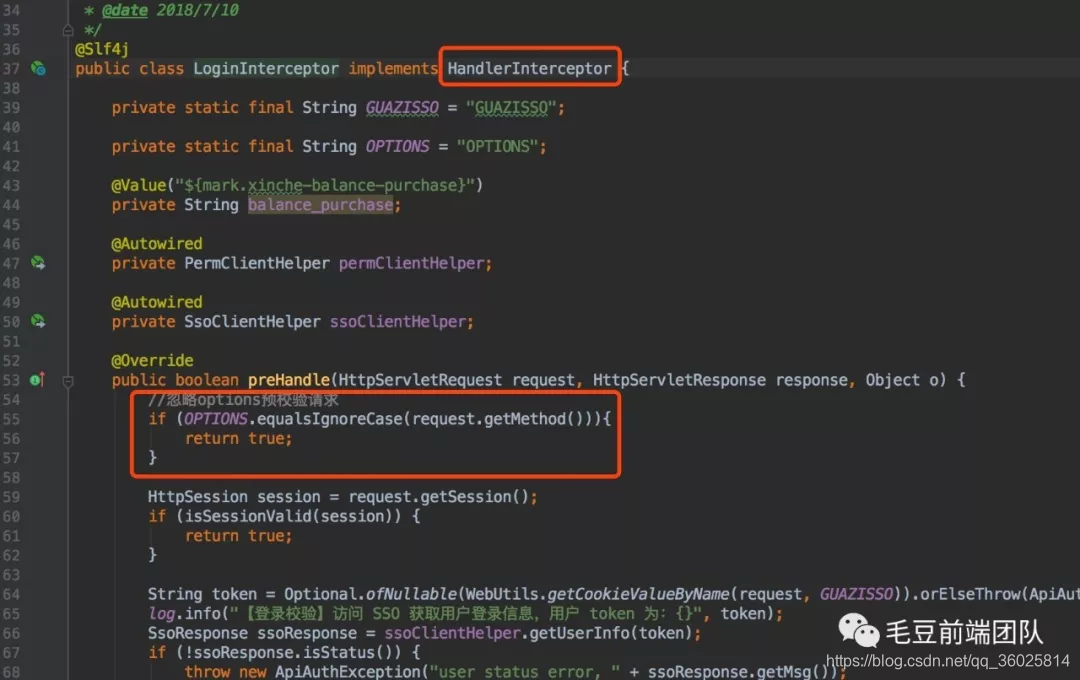Click the "user status error" string literal

pyautogui.click(x=524, y=672)
